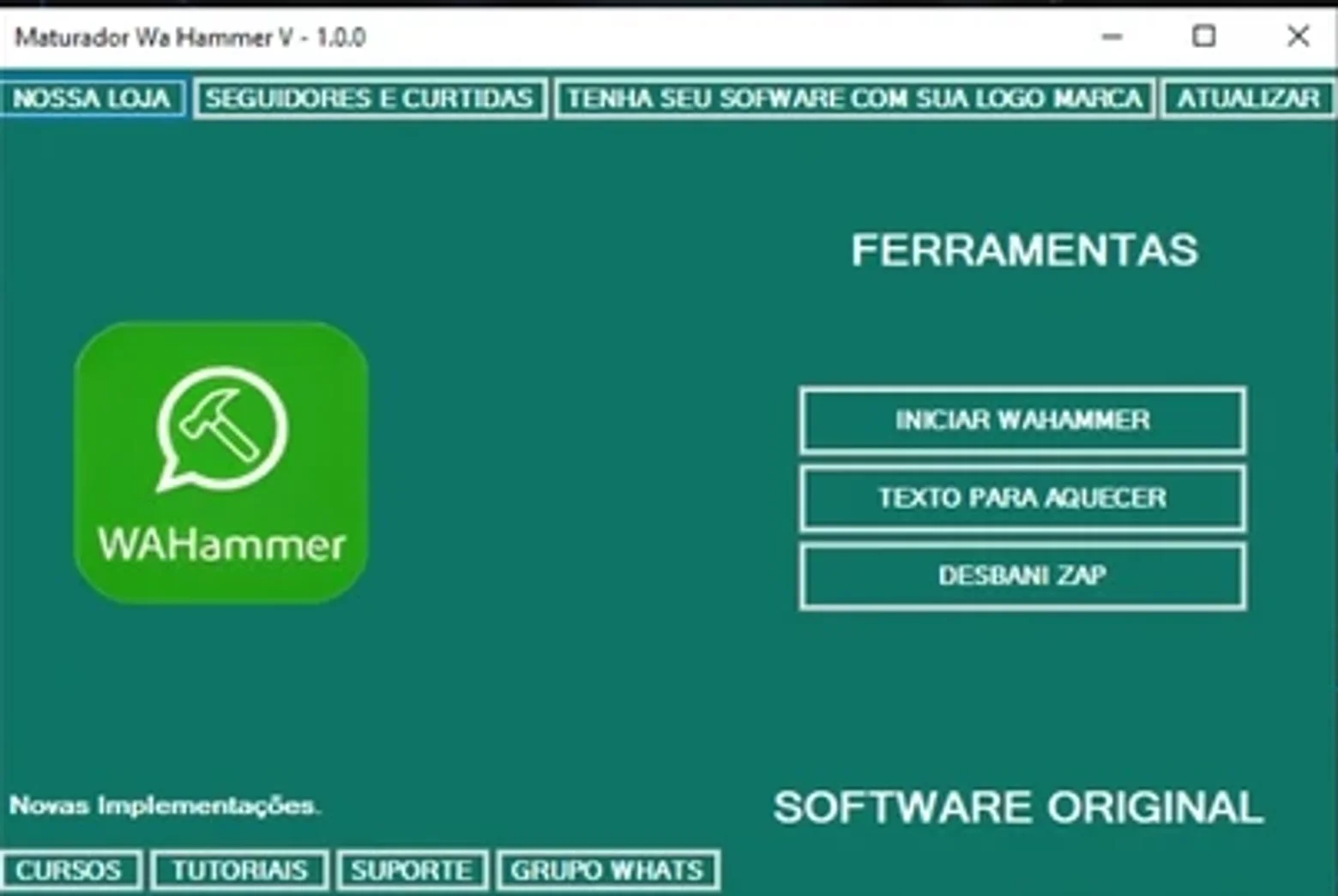Close the Maturador Wa Hammer window
Screen dimensions: 1338x896
(1299, 37)
